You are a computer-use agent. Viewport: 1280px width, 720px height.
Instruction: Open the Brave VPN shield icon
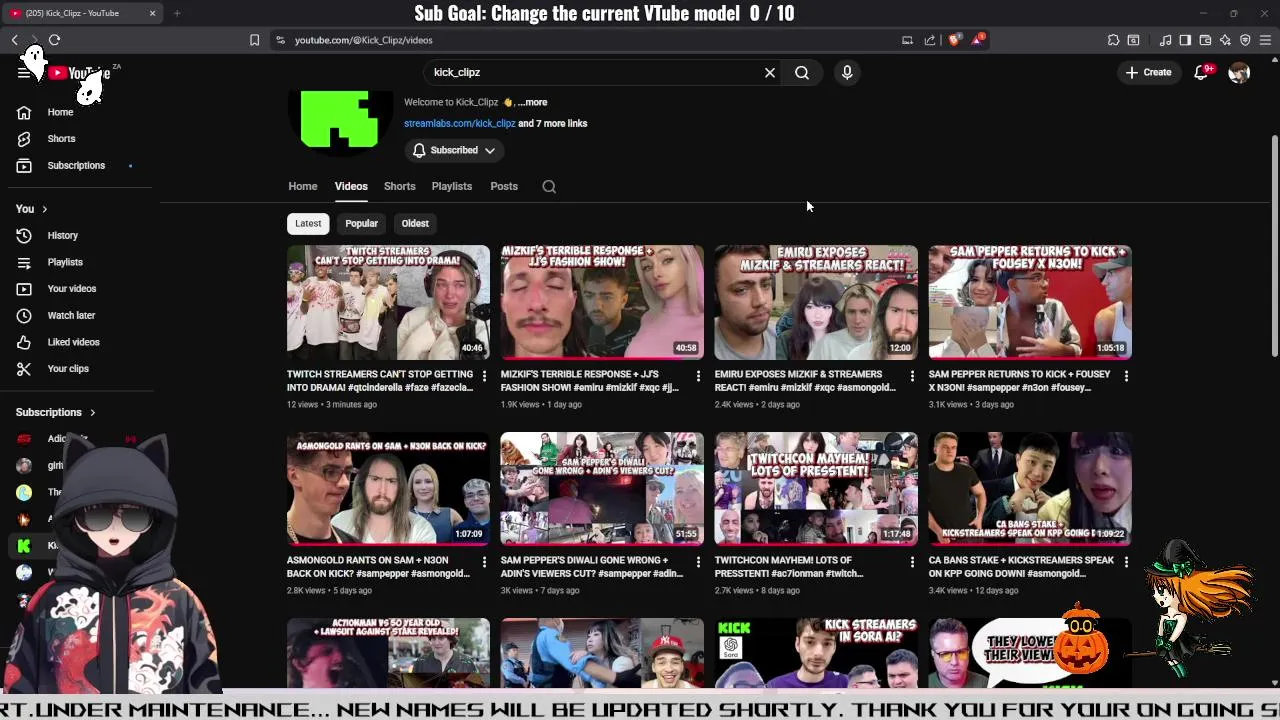click(1245, 40)
